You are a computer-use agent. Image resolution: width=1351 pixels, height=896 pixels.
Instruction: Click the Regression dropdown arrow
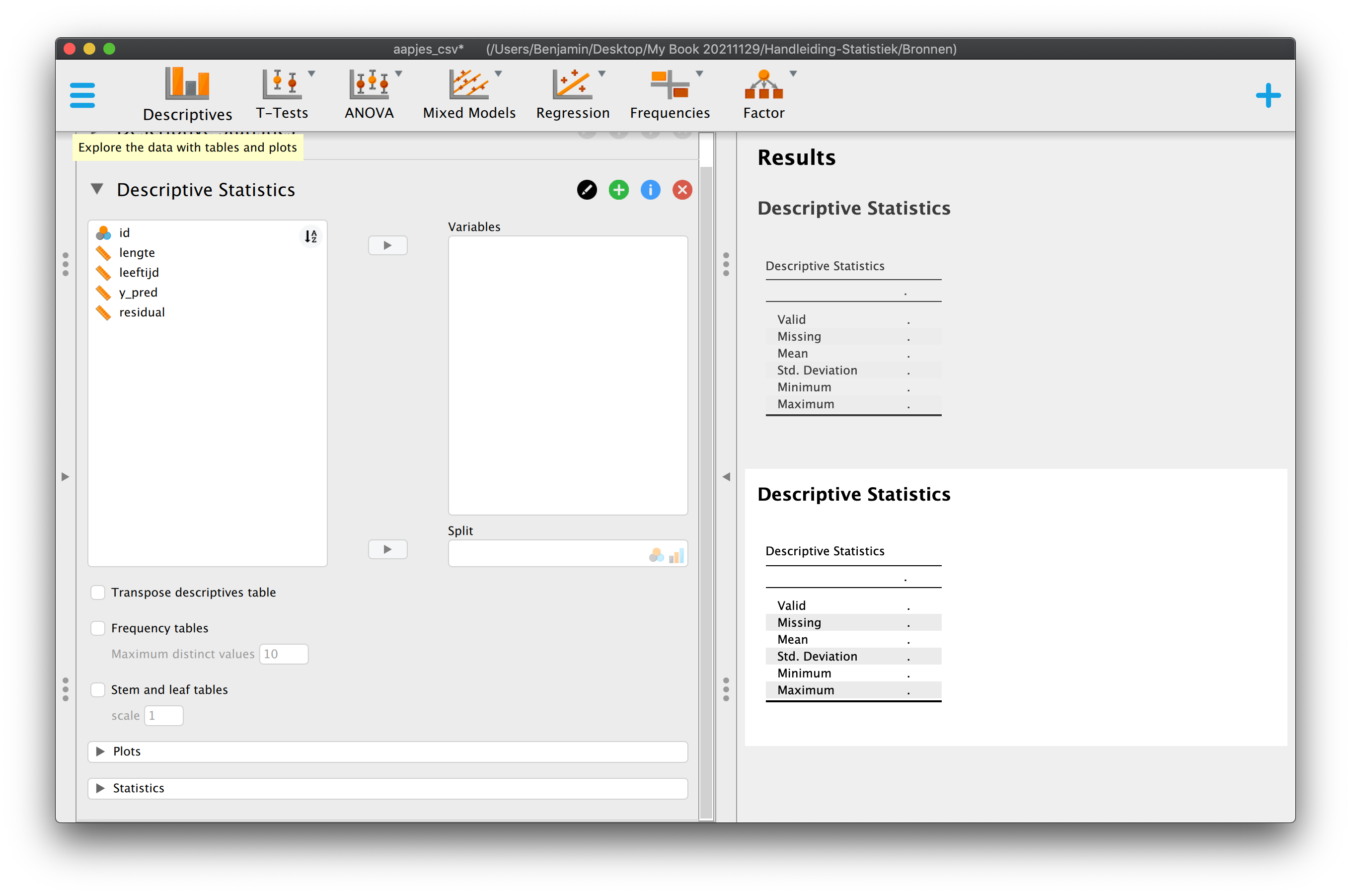[602, 74]
